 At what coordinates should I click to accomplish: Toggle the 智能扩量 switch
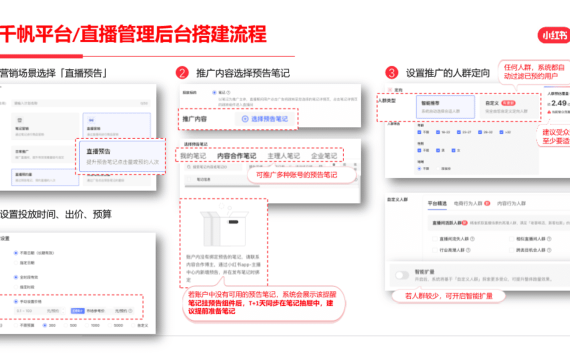(402, 275)
